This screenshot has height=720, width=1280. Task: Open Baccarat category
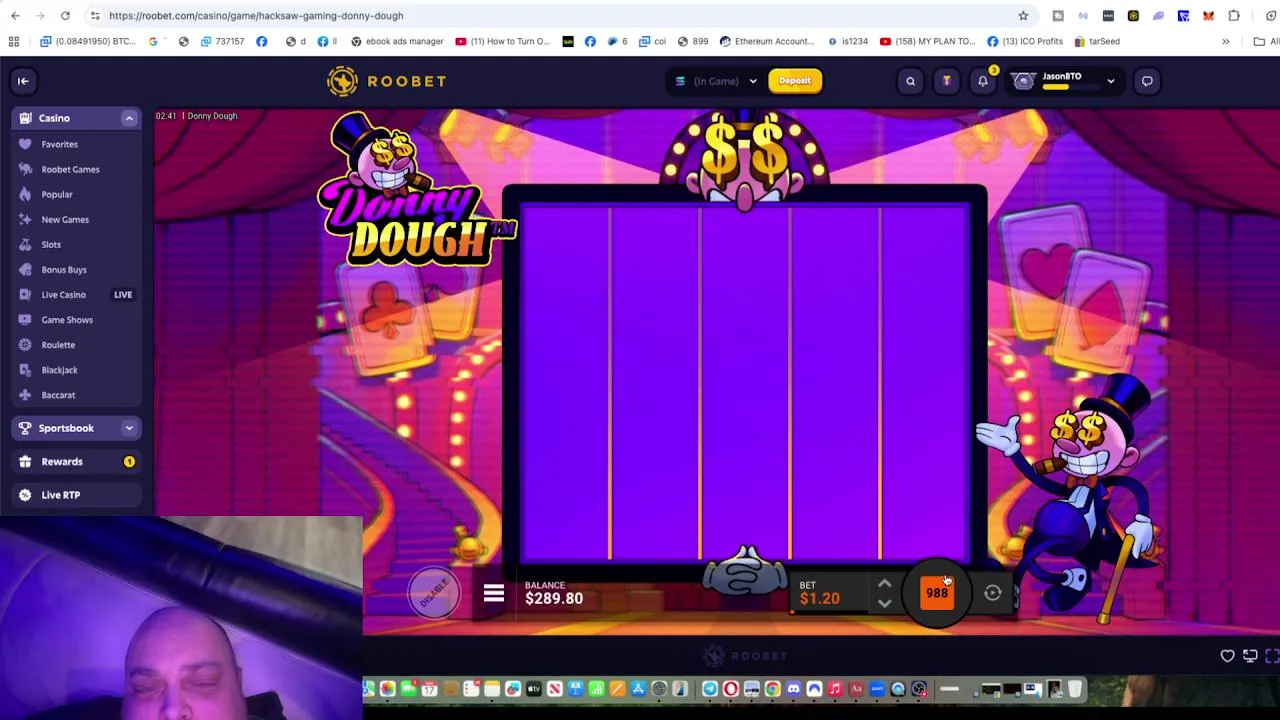(x=58, y=394)
